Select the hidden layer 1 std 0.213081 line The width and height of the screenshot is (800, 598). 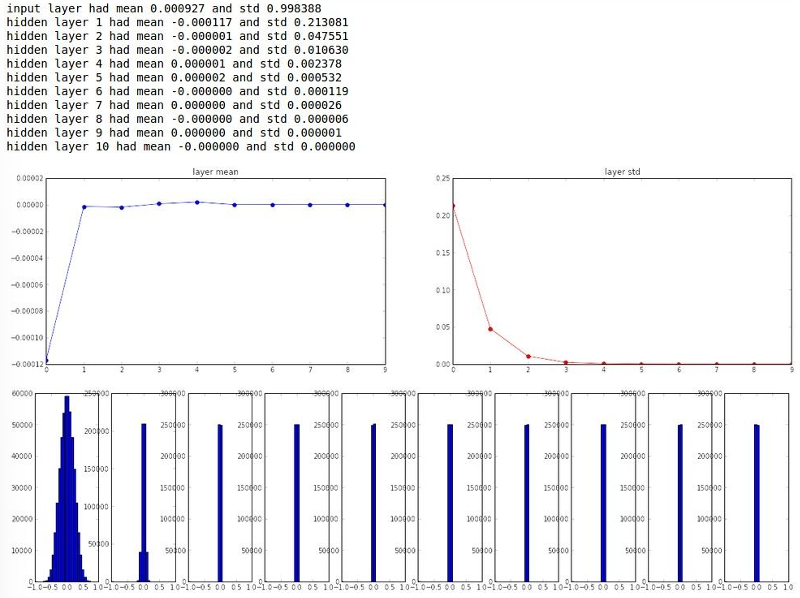(177, 22)
